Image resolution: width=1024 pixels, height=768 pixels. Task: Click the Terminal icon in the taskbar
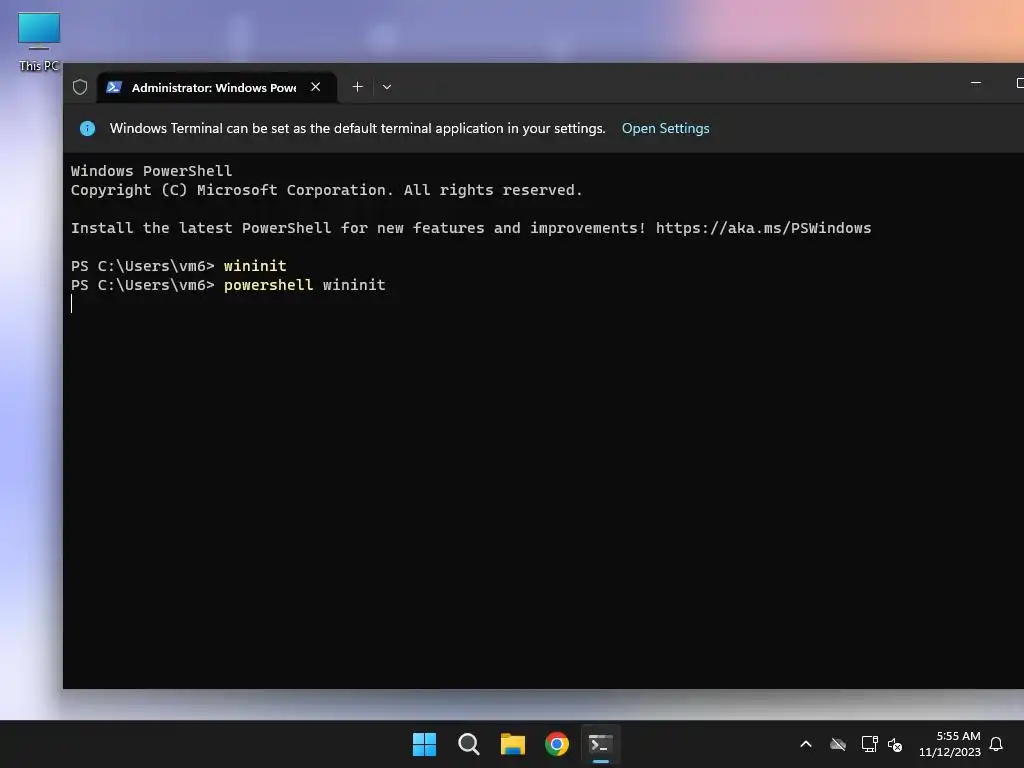coord(601,744)
